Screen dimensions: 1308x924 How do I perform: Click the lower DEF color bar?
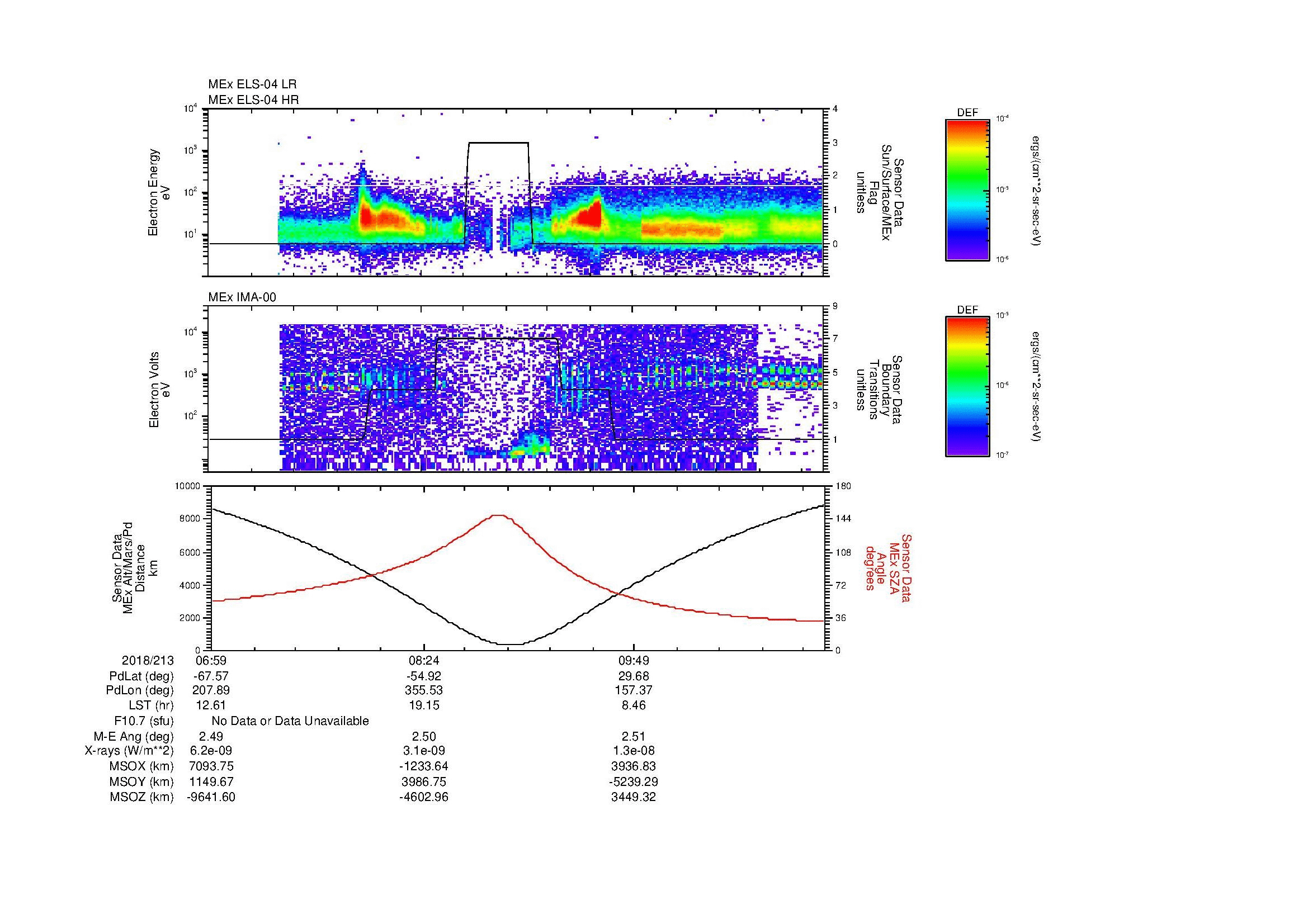click(x=967, y=387)
